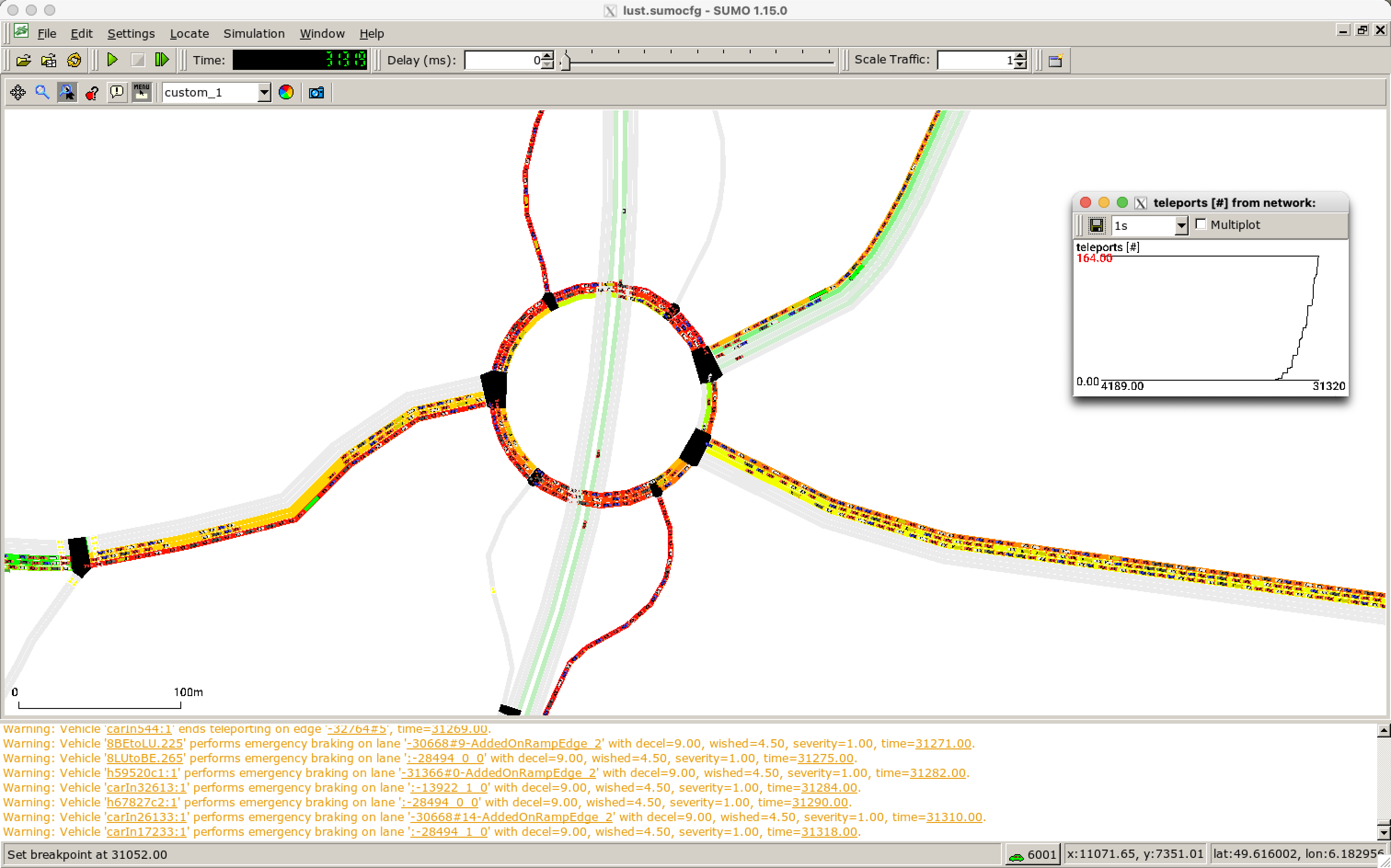Open the color wheel visualization settings
Screen dimensions: 1391x868
coord(286,92)
